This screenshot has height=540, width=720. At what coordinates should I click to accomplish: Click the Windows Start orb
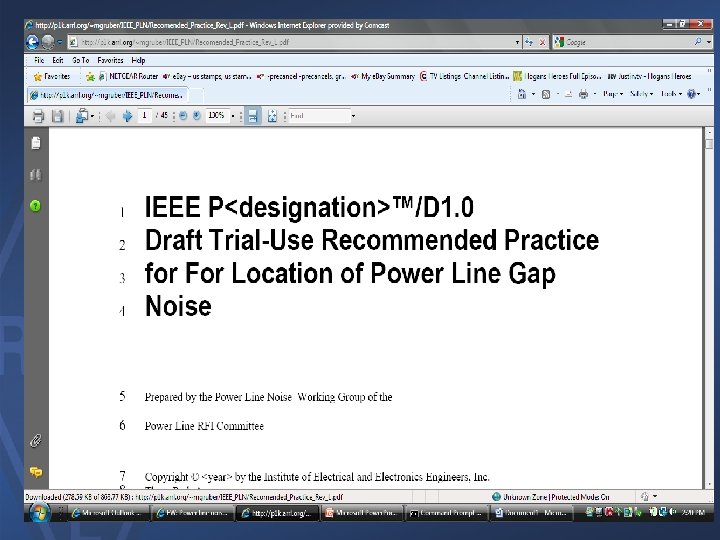pos(39,512)
